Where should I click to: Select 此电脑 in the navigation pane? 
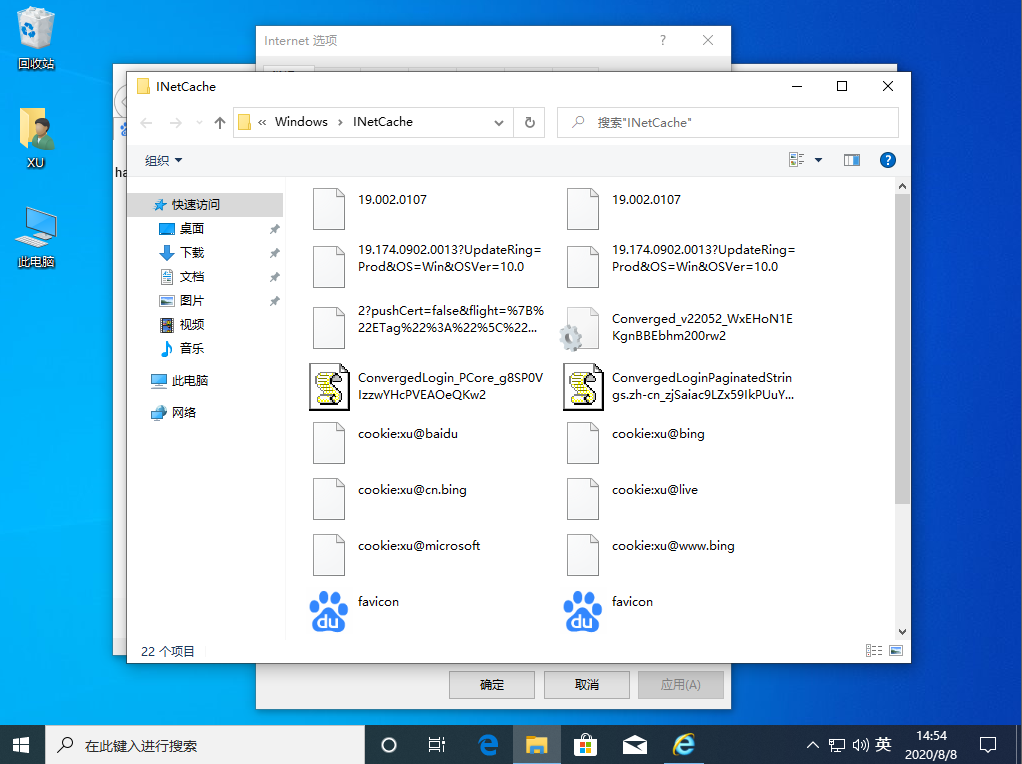click(189, 381)
